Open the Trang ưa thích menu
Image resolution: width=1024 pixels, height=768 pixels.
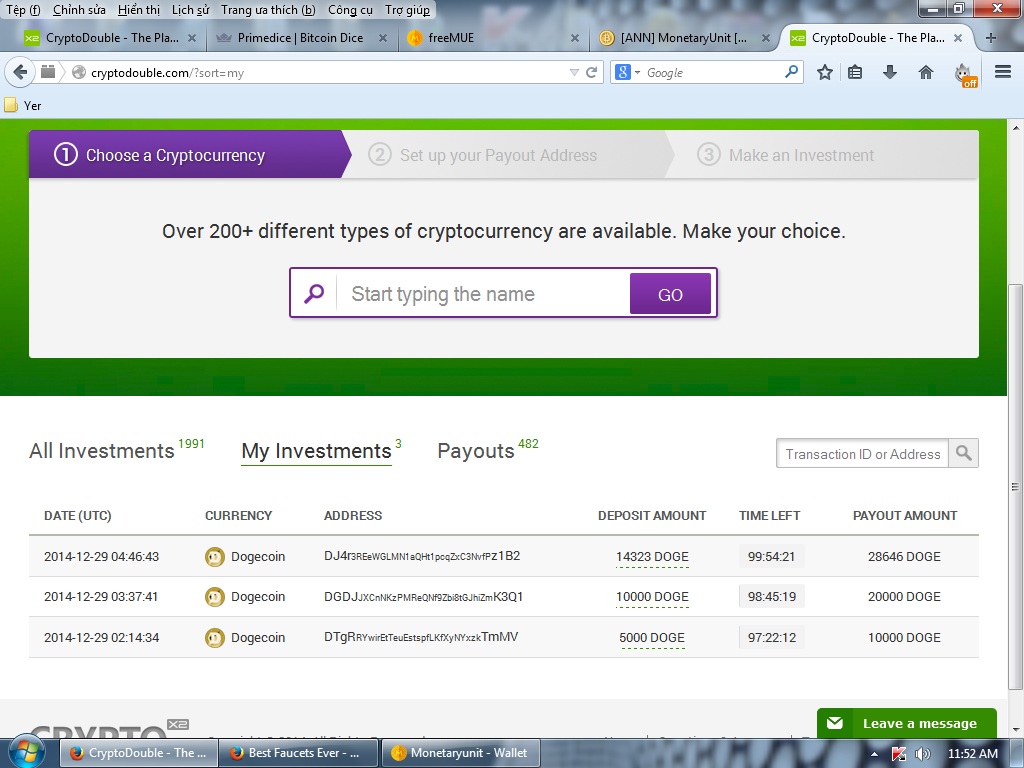point(268,10)
